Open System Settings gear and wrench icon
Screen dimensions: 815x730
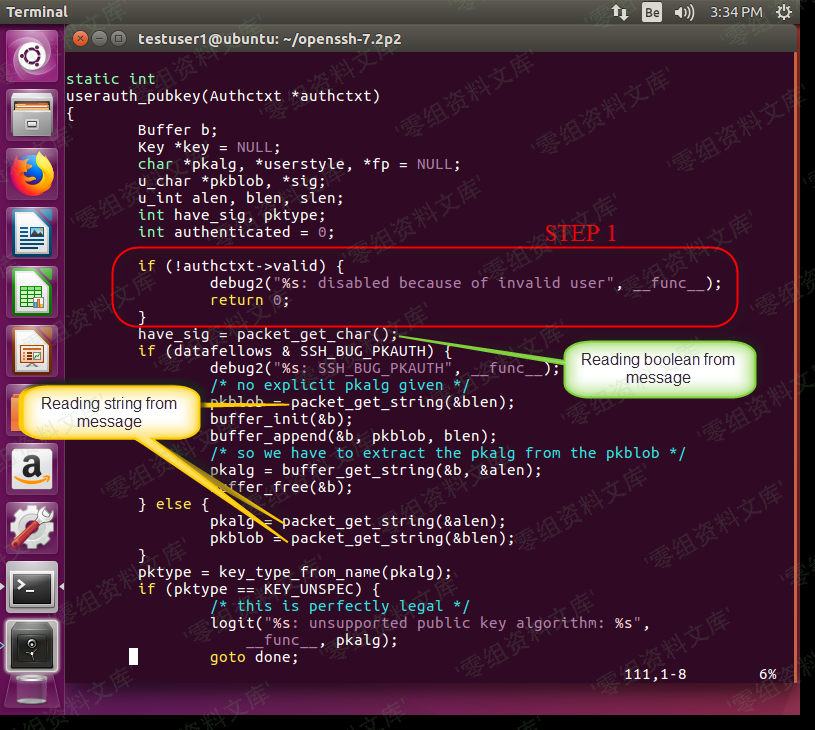coord(33,529)
